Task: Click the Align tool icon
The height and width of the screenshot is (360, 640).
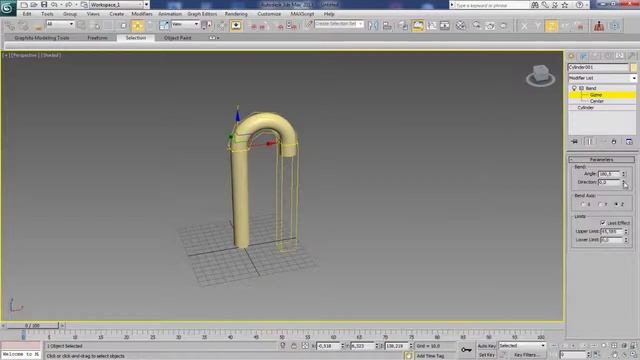Action: pyautogui.click(x=387, y=26)
